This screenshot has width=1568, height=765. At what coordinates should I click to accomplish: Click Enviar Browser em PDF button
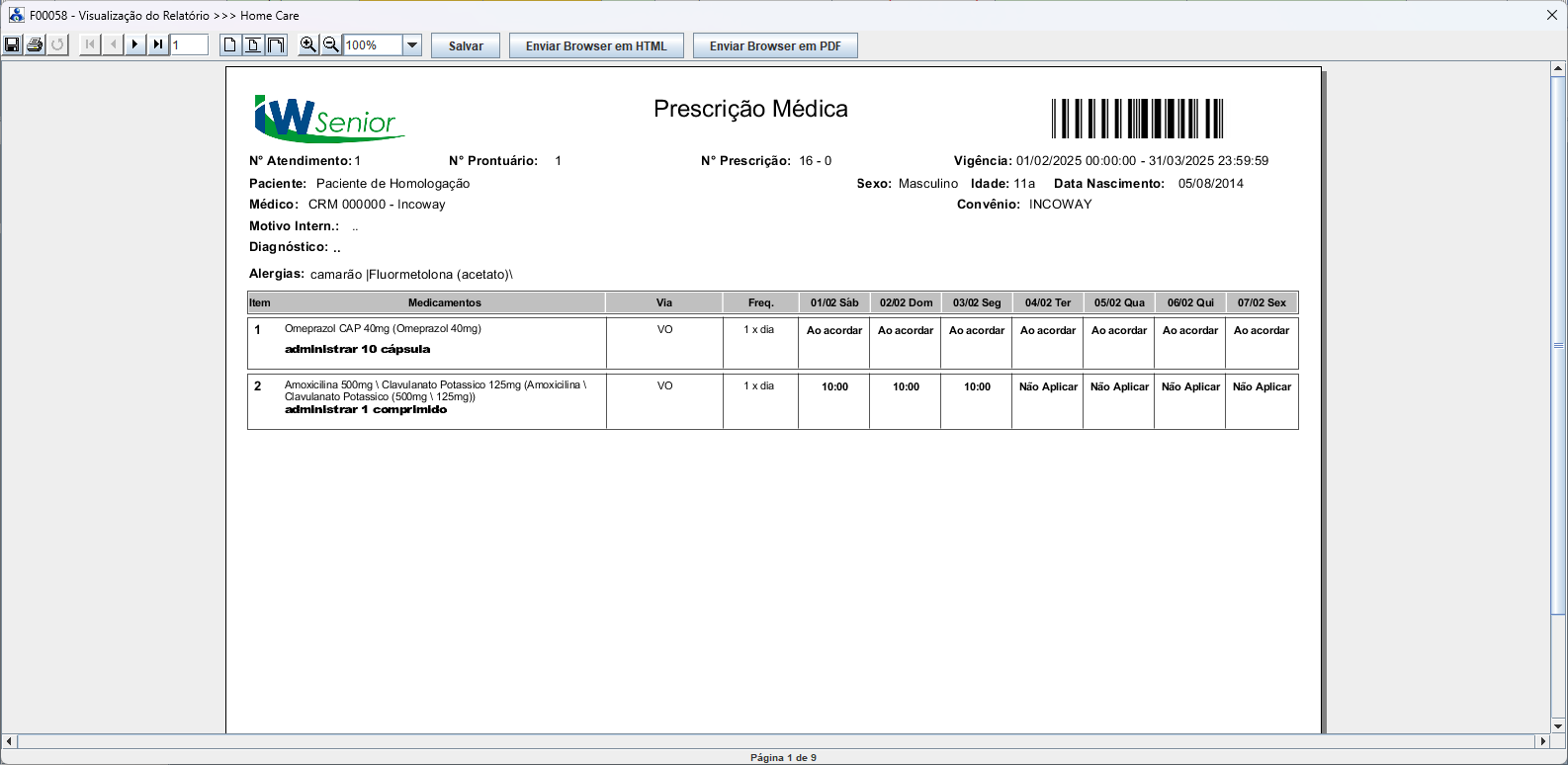point(775,45)
